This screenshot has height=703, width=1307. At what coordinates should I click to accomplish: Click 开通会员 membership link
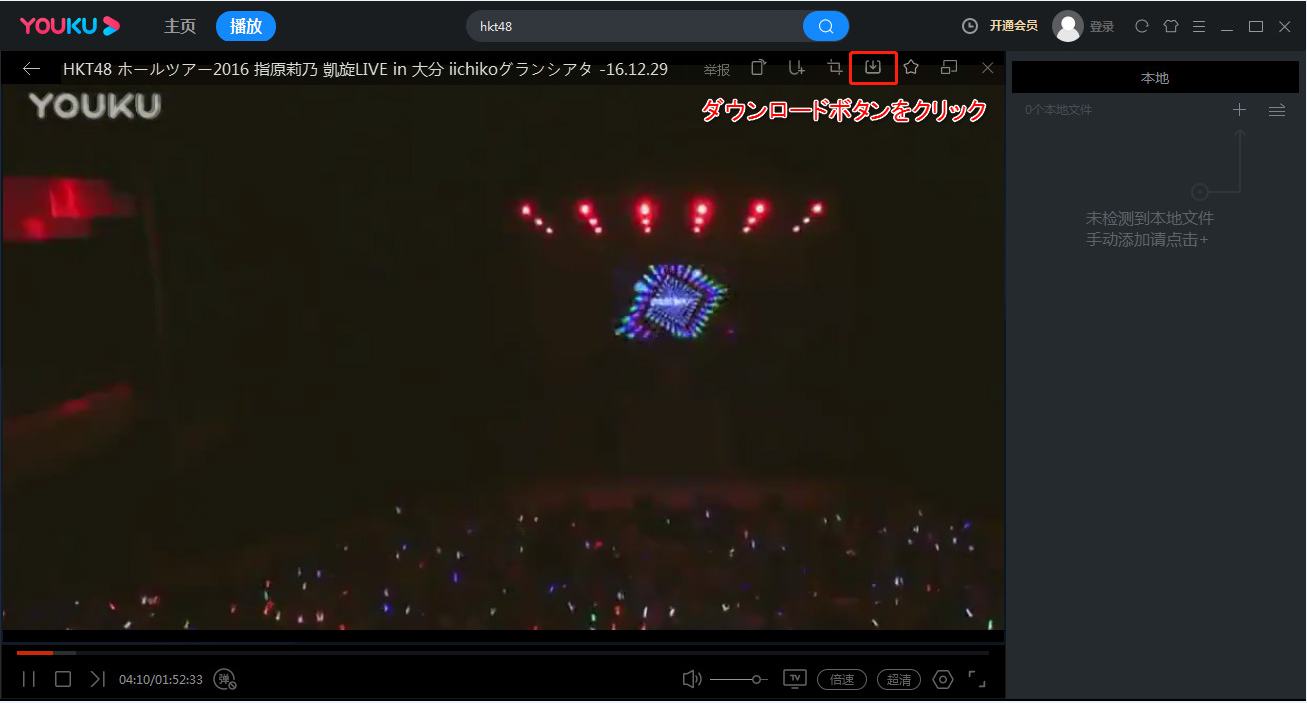click(x=1014, y=26)
